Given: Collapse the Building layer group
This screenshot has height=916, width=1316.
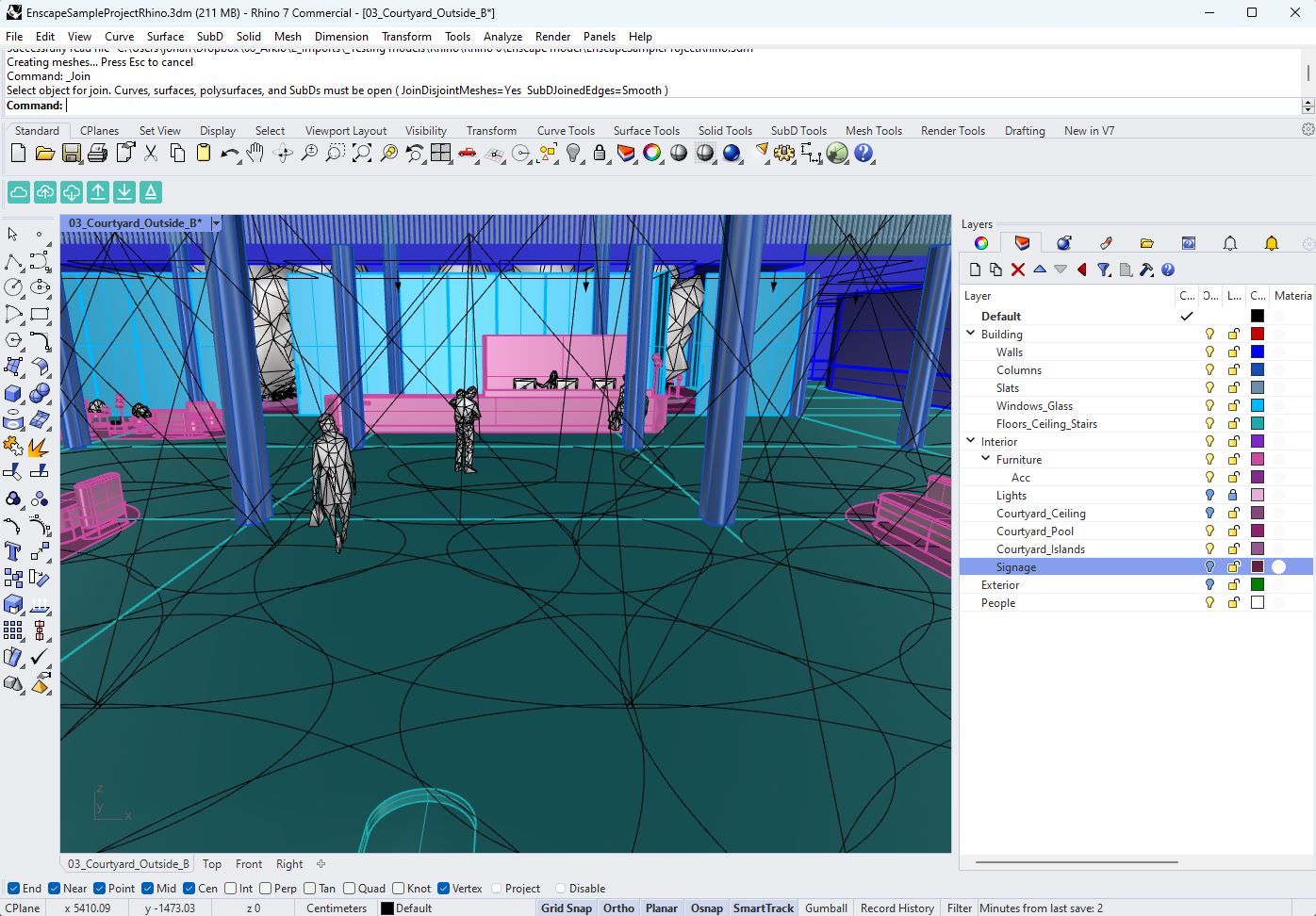Looking at the screenshot, I should pos(970,334).
